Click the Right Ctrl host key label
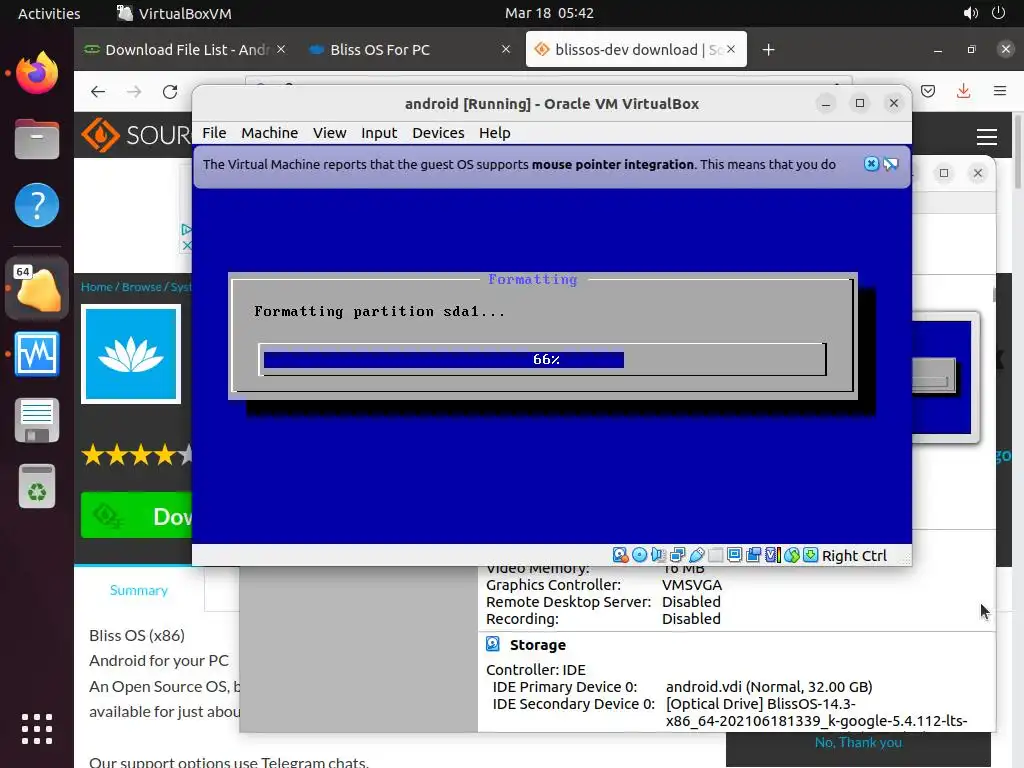Screen dimensions: 1024x768 coord(854,556)
